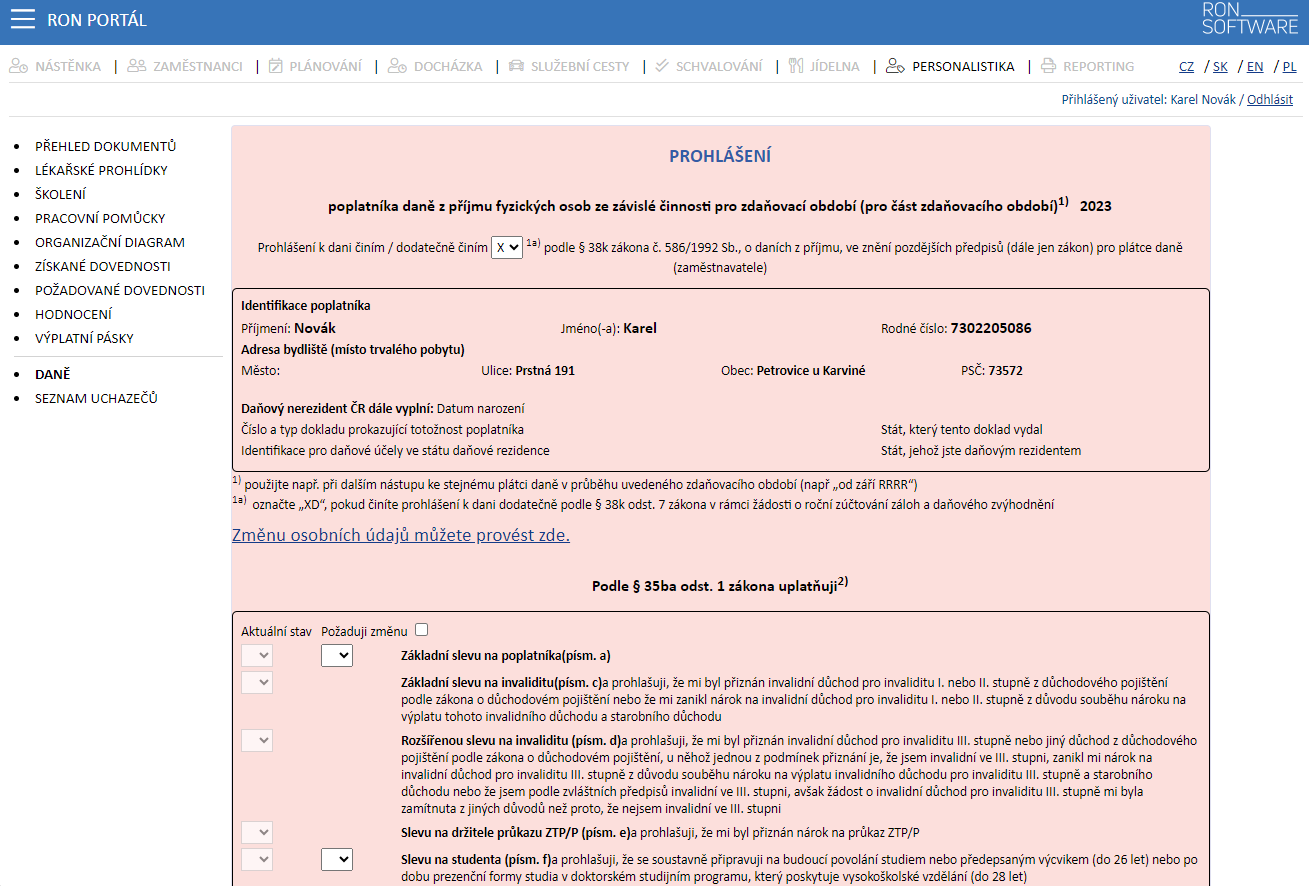
Task: Click the Plánování calendar icon
Action: 276,66
